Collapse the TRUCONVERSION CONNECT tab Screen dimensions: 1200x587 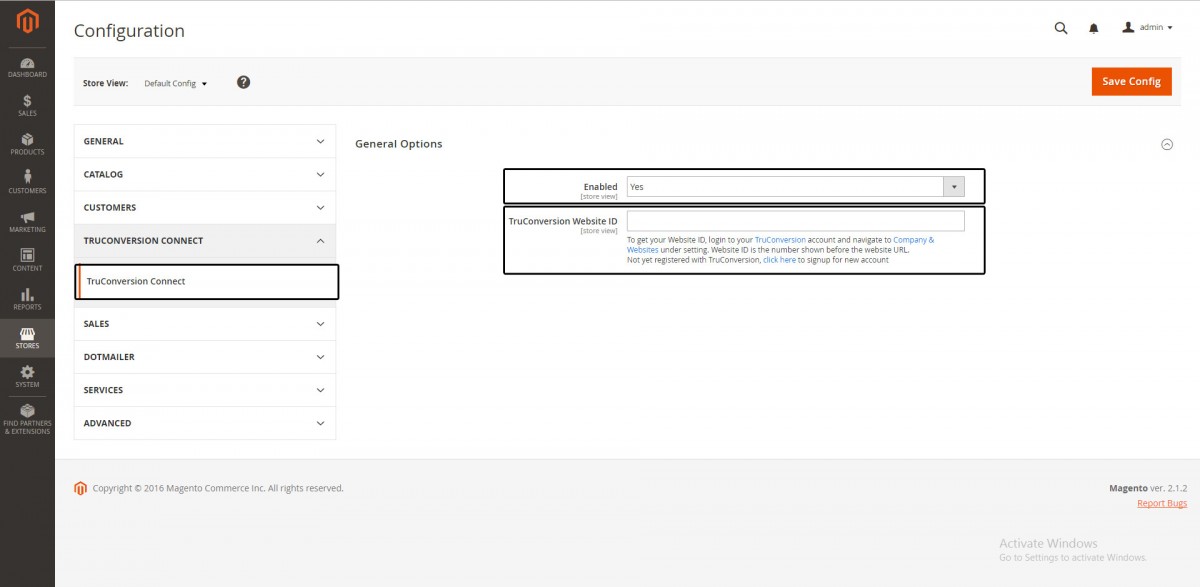(205, 240)
